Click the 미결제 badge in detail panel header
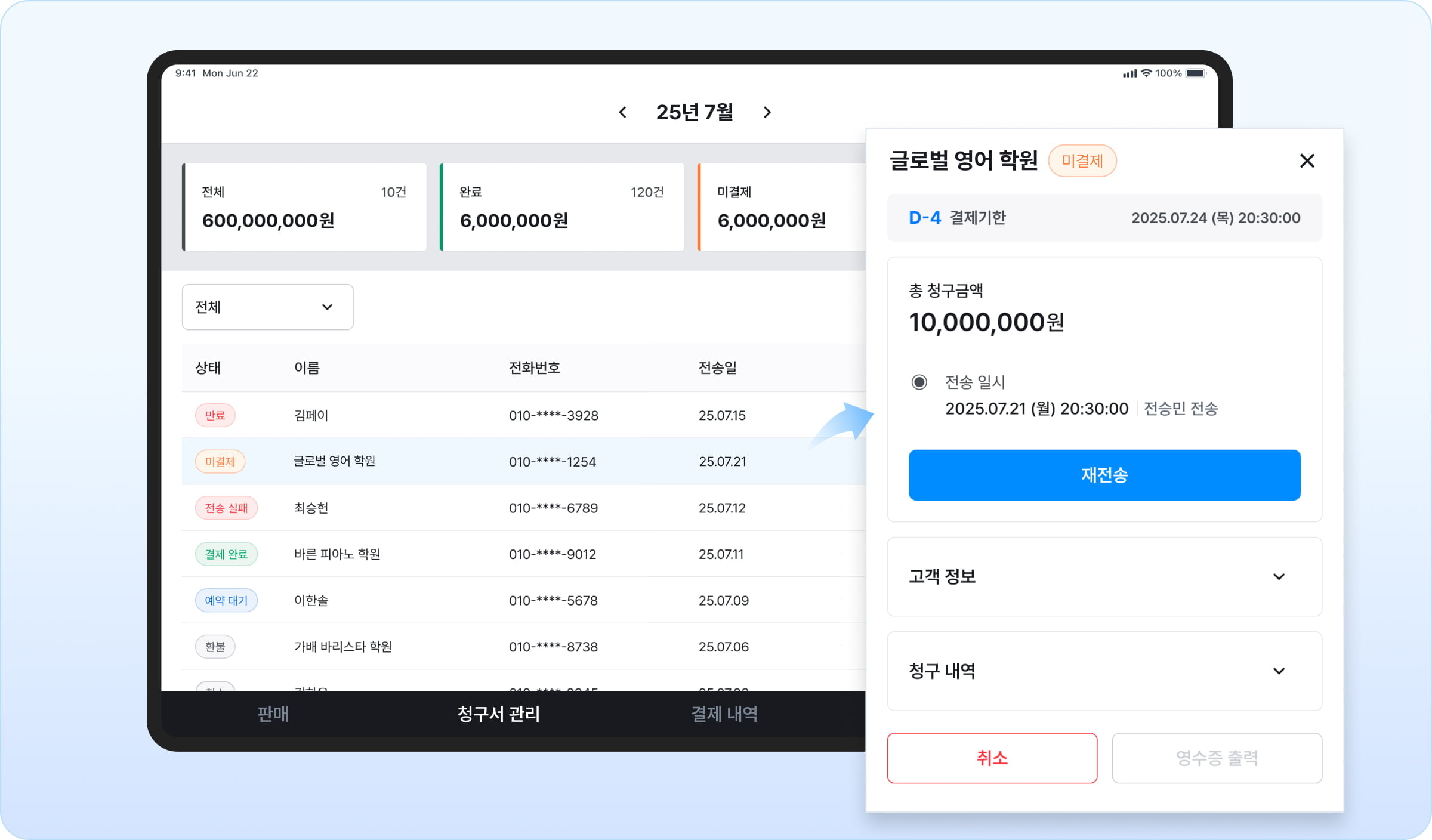This screenshot has width=1432, height=840. pos(1082,160)
